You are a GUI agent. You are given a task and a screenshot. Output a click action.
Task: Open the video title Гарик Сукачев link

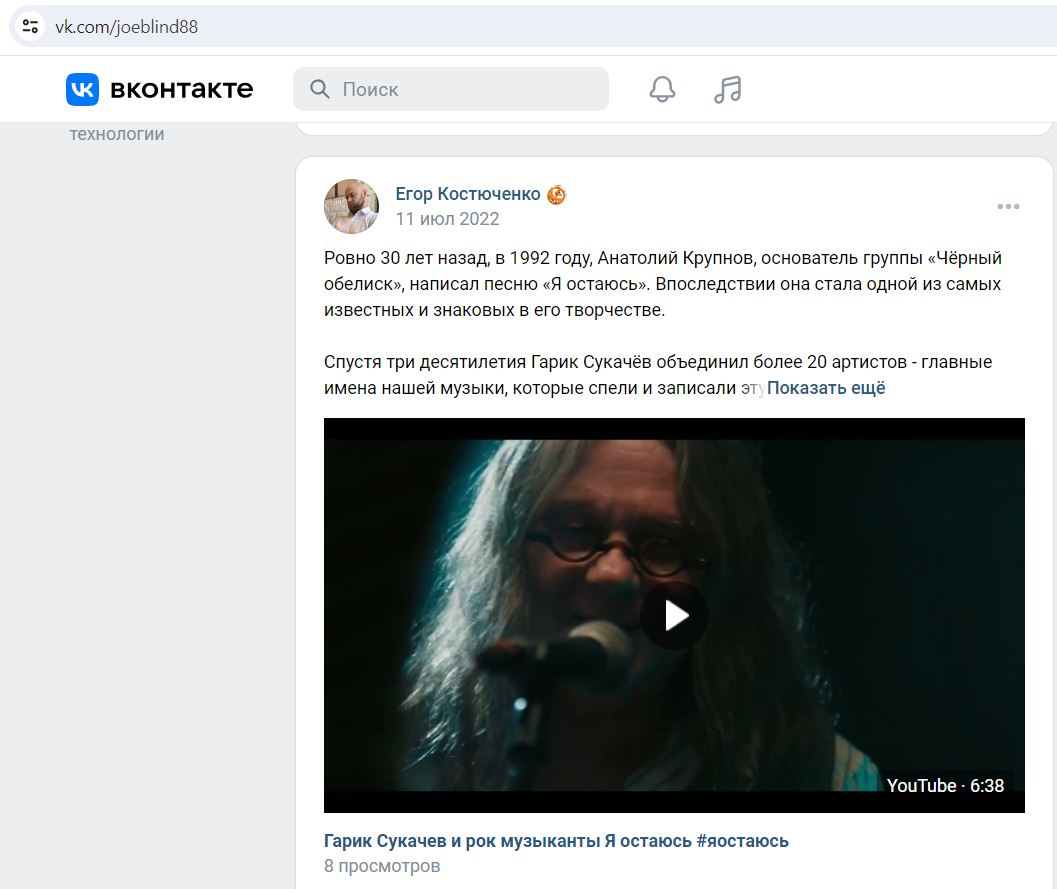pyautogui.click(x=556, y=841)
